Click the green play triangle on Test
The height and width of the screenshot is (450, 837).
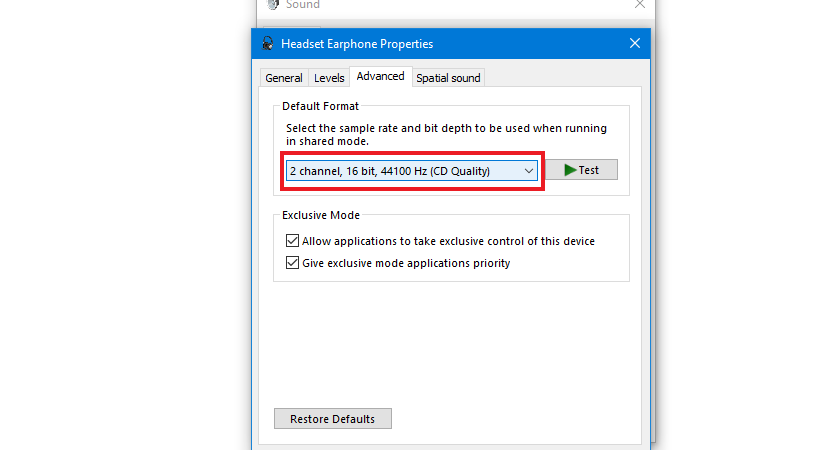(x=570, y=170)
